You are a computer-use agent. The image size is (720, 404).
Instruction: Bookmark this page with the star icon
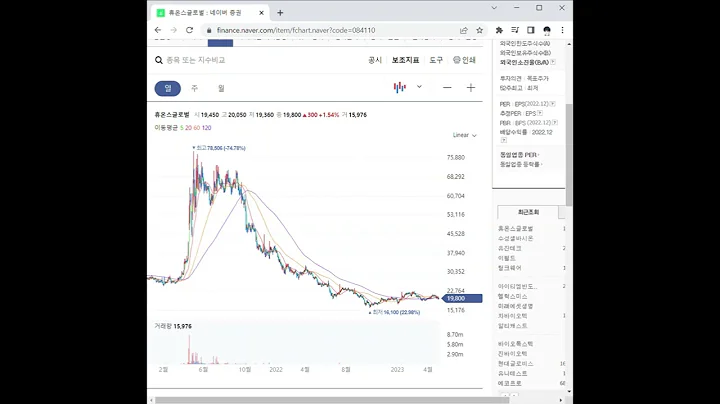click(x=479, y=30)
